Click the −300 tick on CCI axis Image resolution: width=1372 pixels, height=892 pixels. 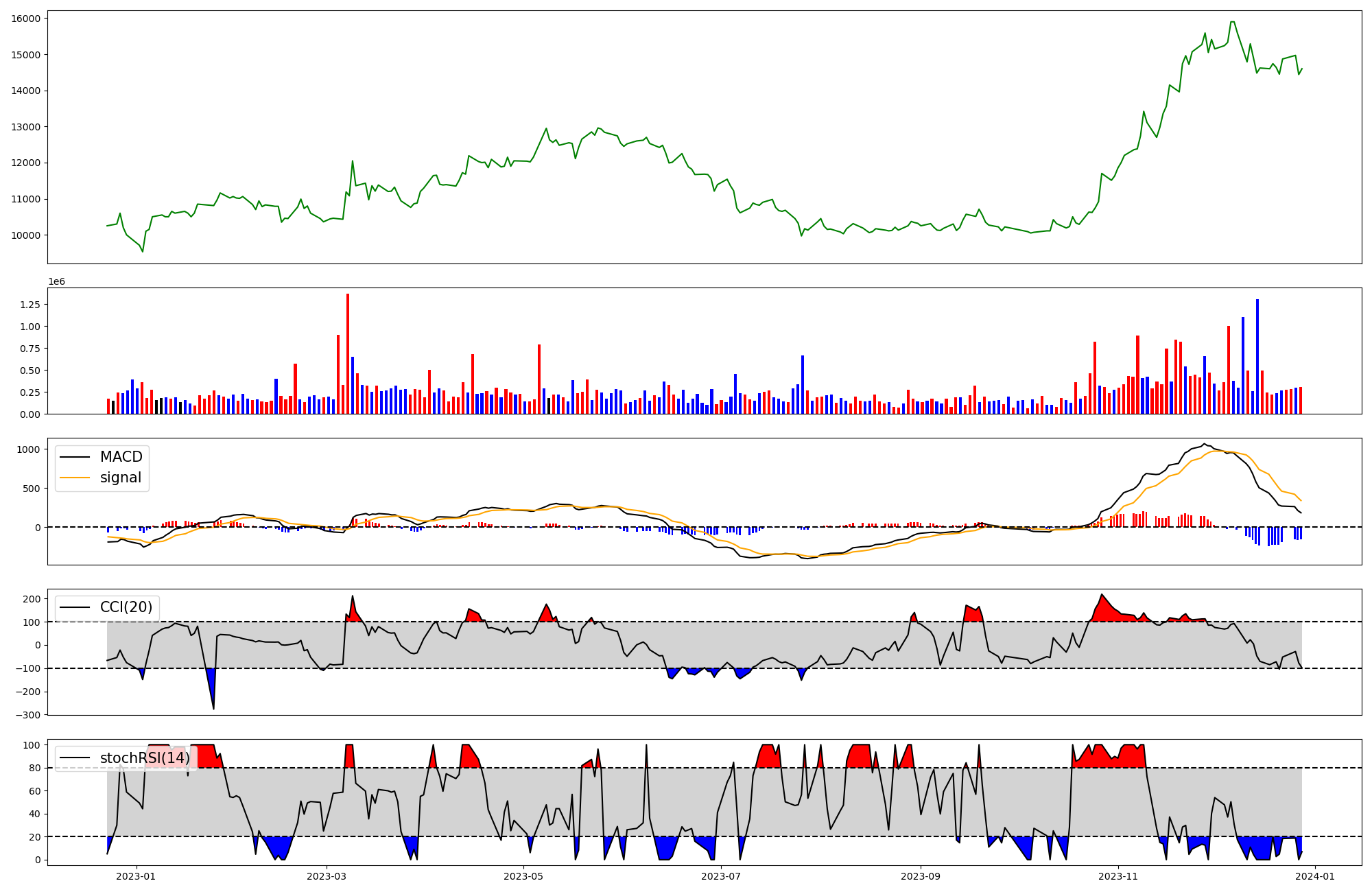coord(27,715)
